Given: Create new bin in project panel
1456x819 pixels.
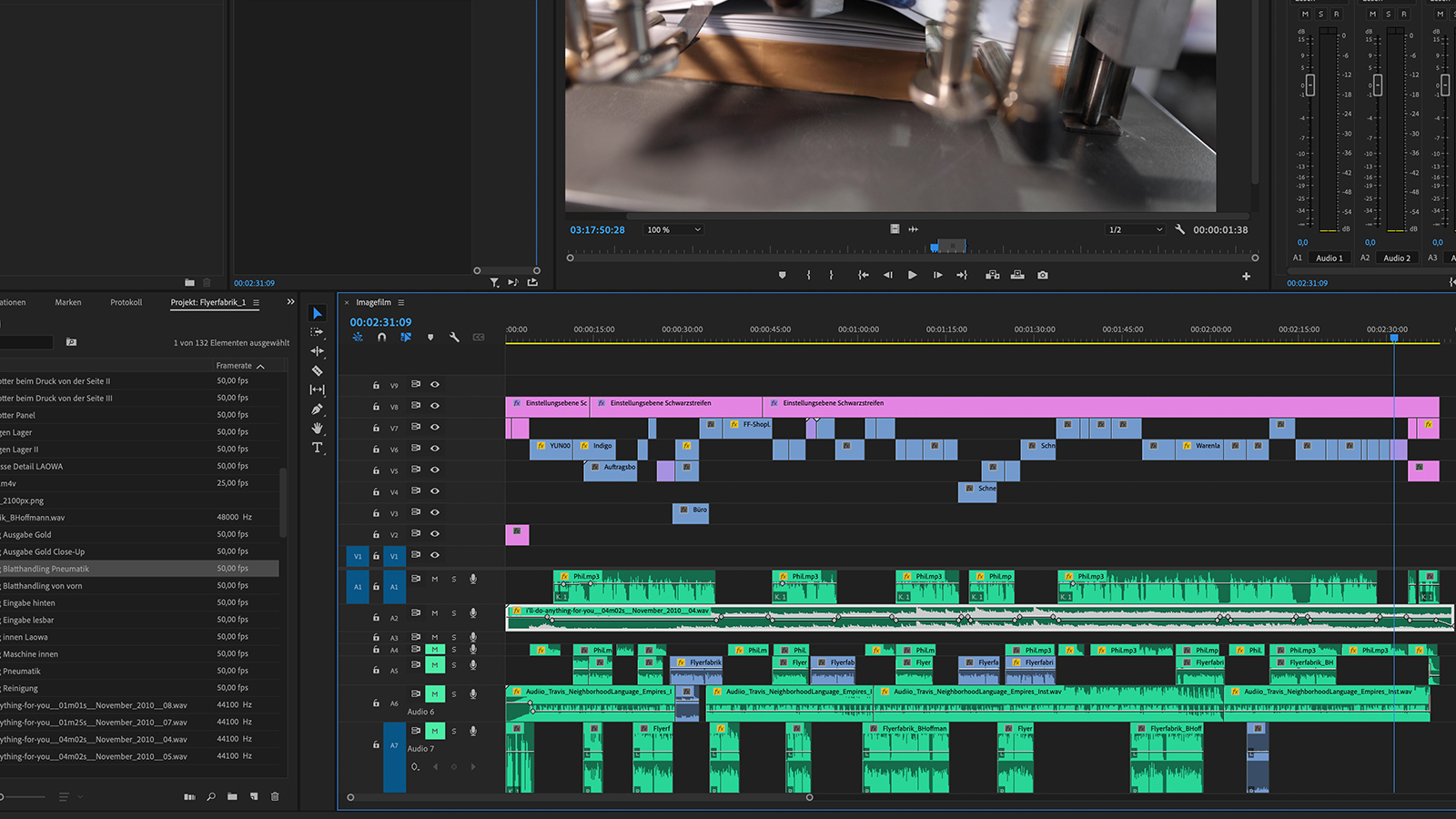Looking at the screenshot, I should pos(232,796).
